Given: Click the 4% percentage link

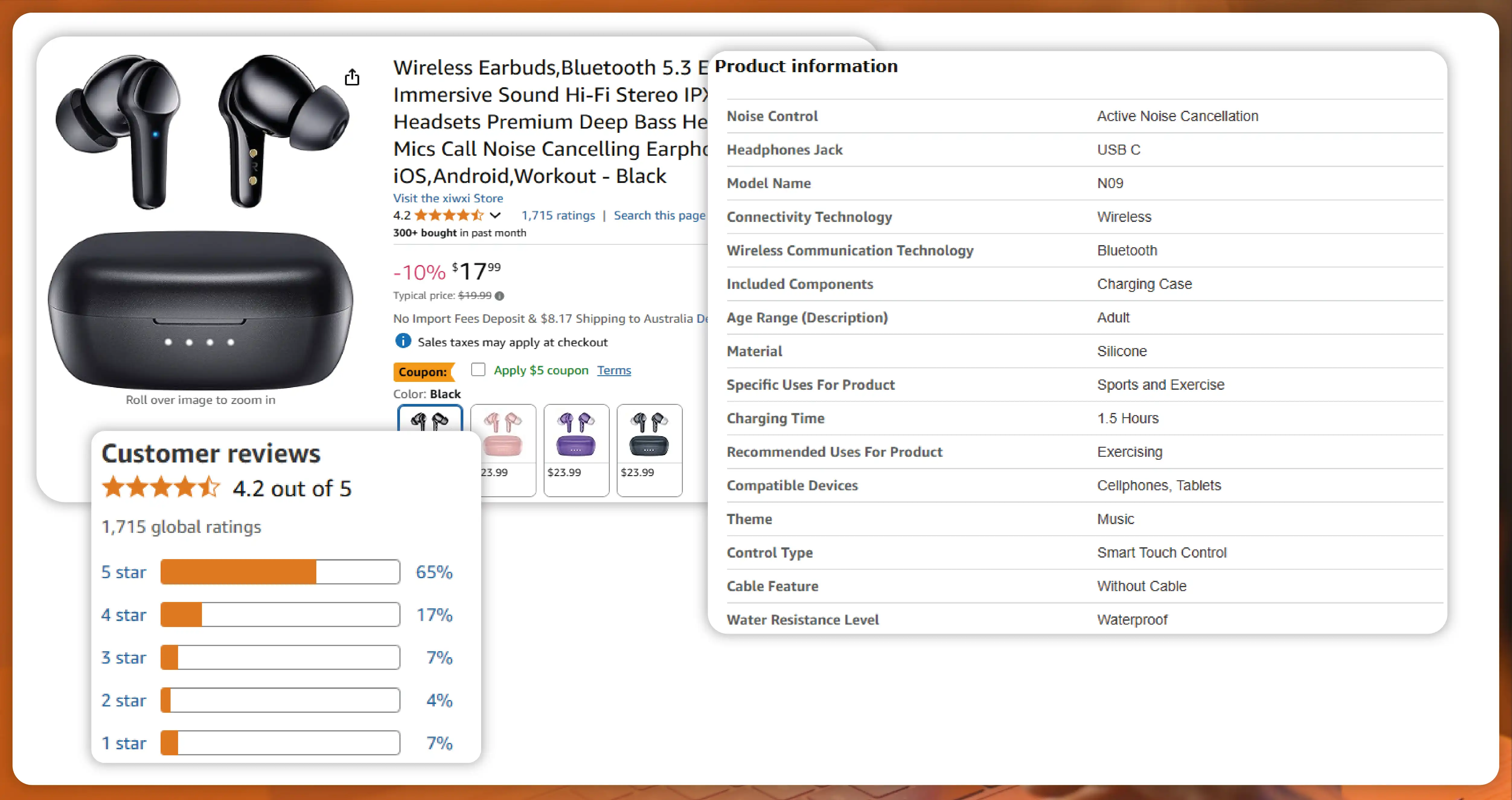Looking at the screenshot, I should click(x=439, y=701).
